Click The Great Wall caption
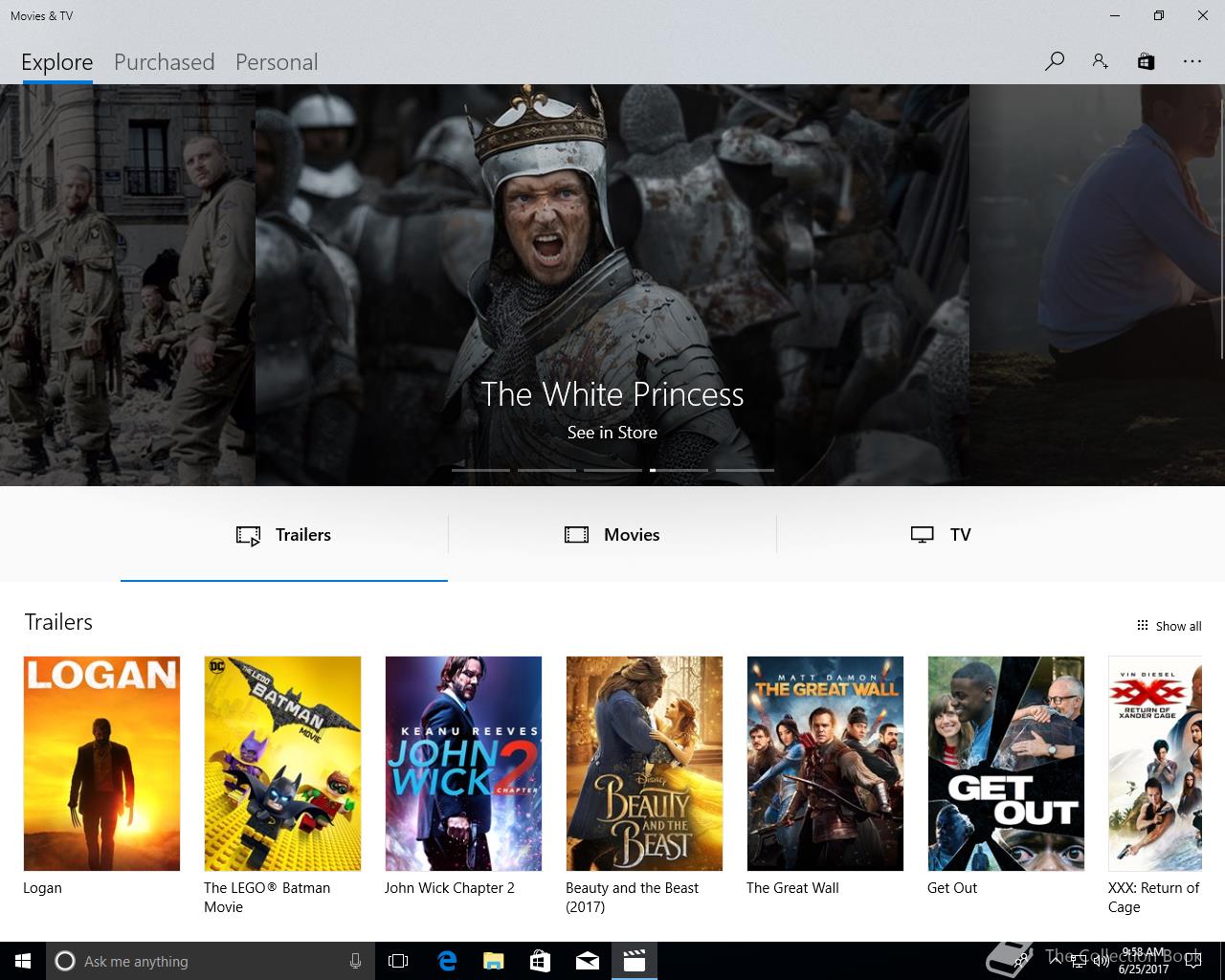The image size is (1225, 980). pyautogui.click(x=792, y=888)
